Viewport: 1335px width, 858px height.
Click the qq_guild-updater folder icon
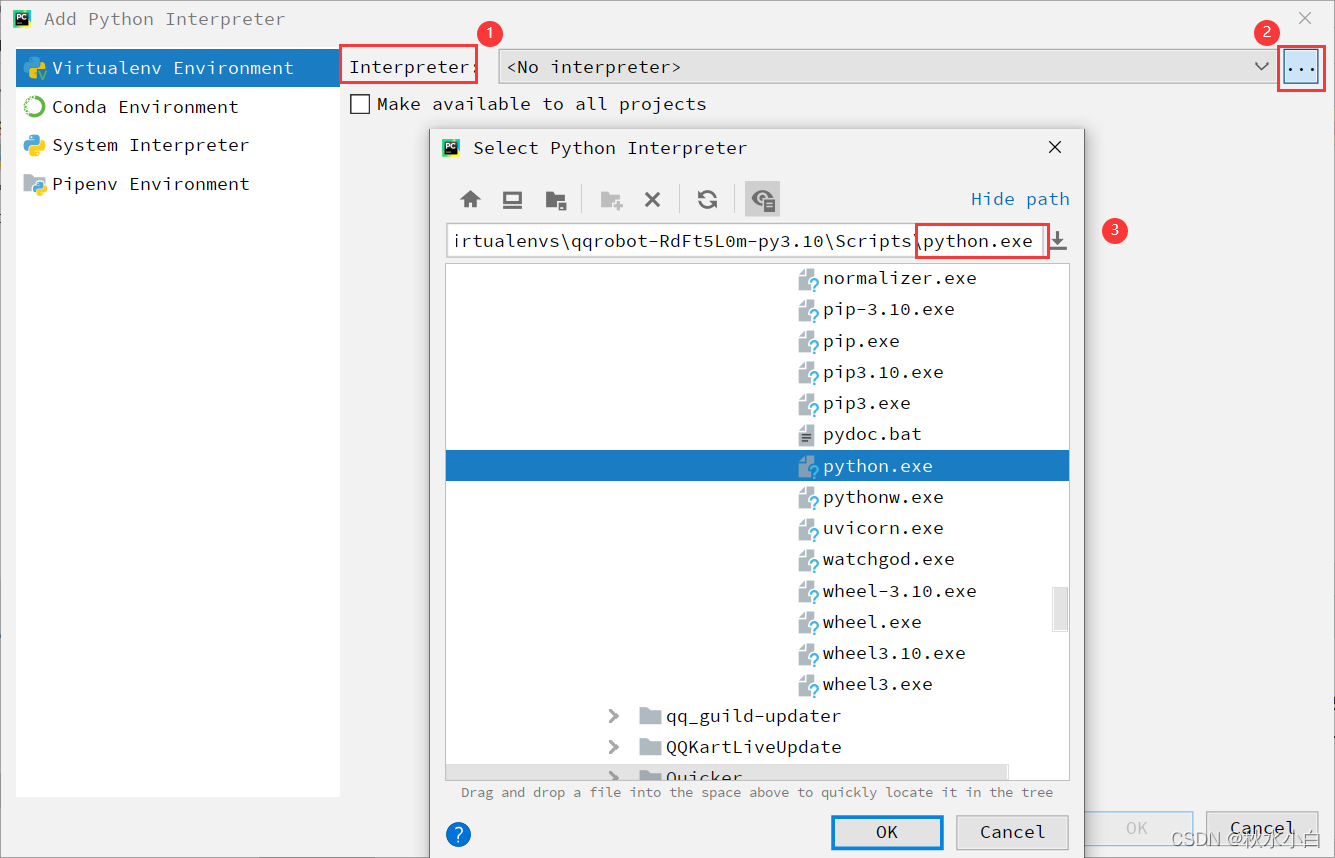(650, 716)
